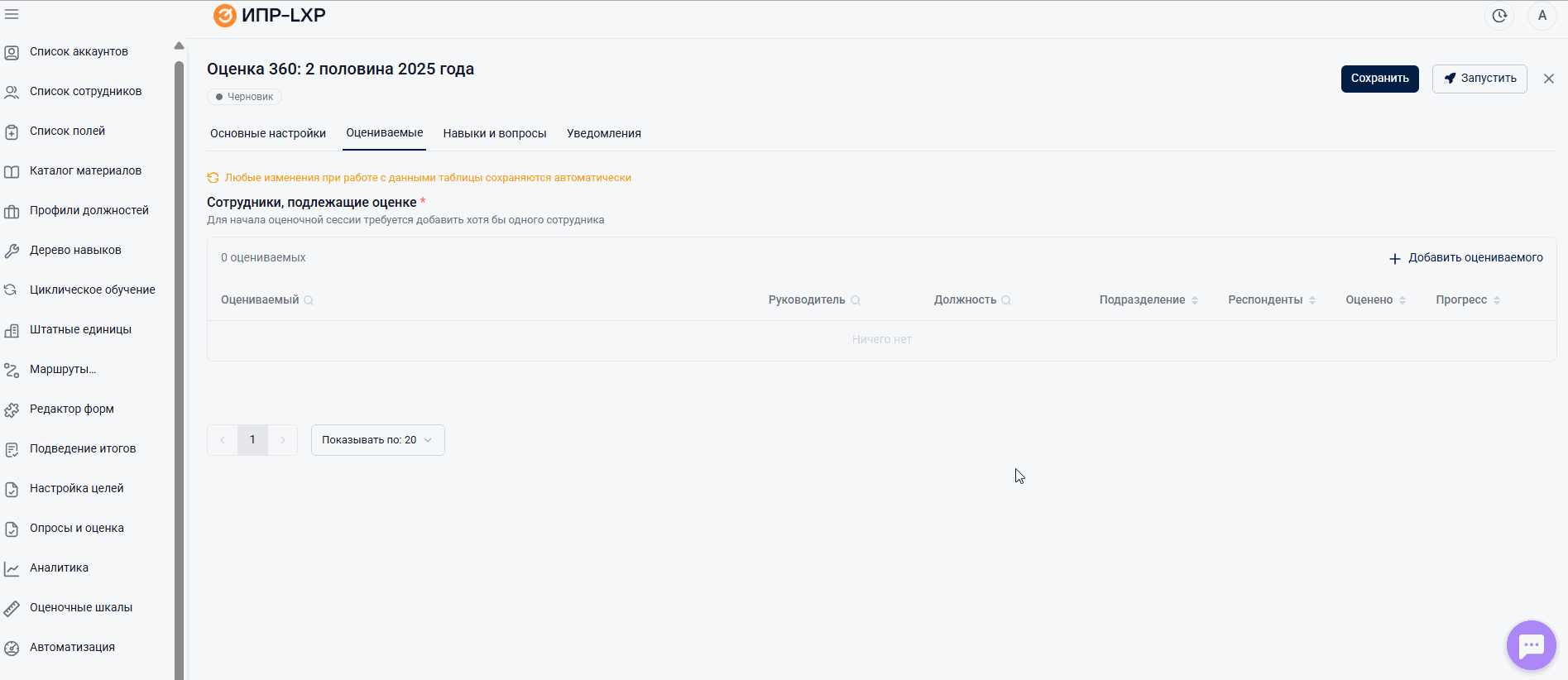This screenshot has height=680, width=1568.
Task: Open Аналитика menu item
Action: pos(59,568)
